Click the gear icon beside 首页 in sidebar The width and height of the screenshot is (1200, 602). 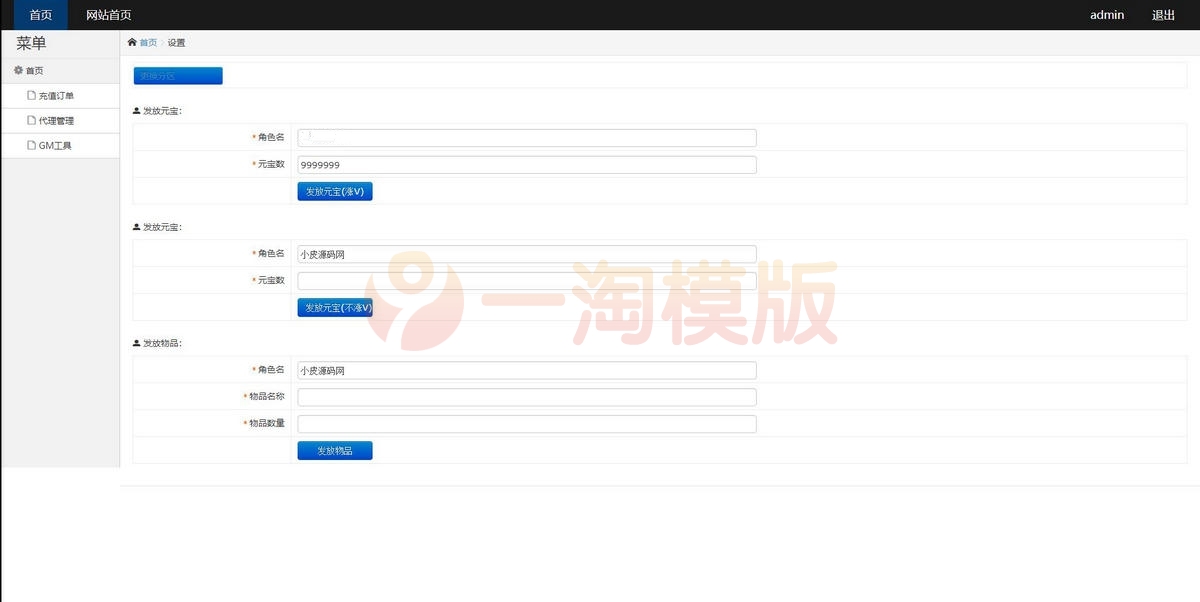tap(17, 70)
